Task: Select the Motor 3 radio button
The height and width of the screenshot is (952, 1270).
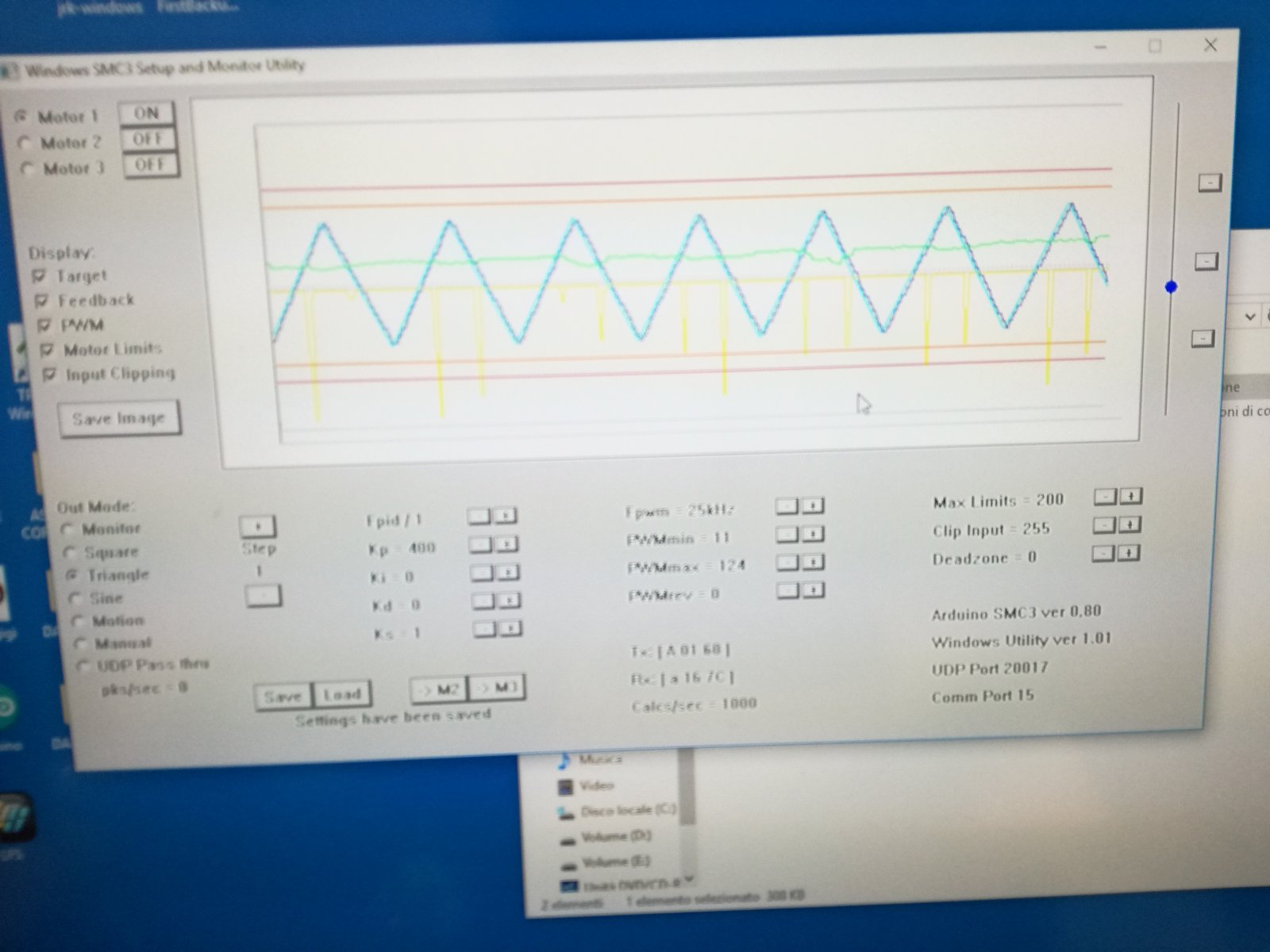Action: tap(28, 169)
